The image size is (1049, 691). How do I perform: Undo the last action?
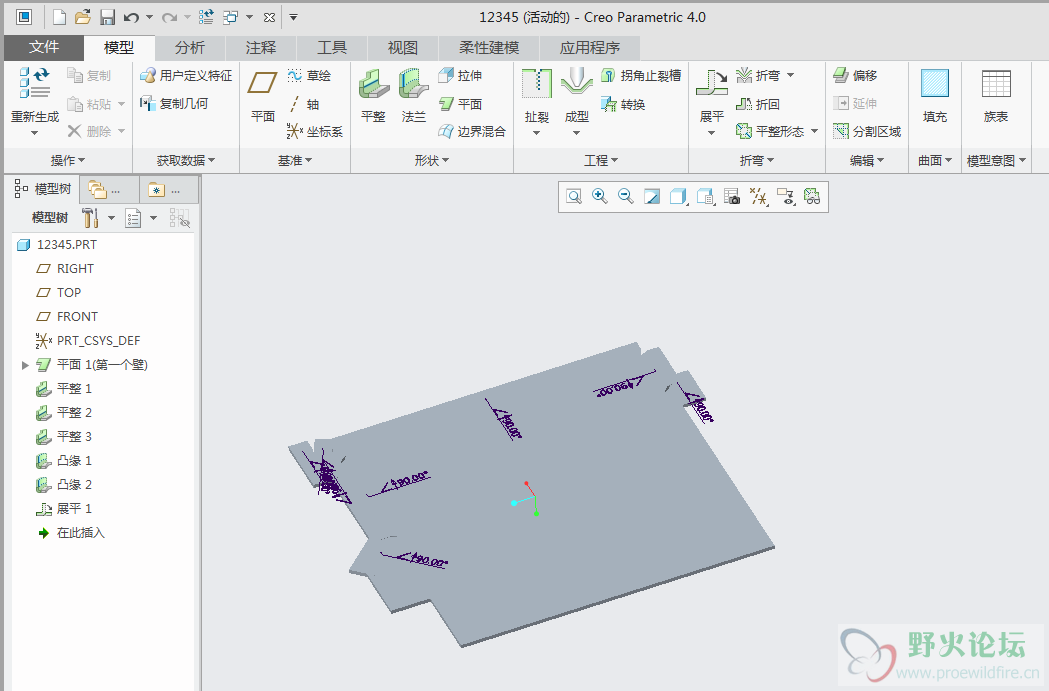coord(131,17)
